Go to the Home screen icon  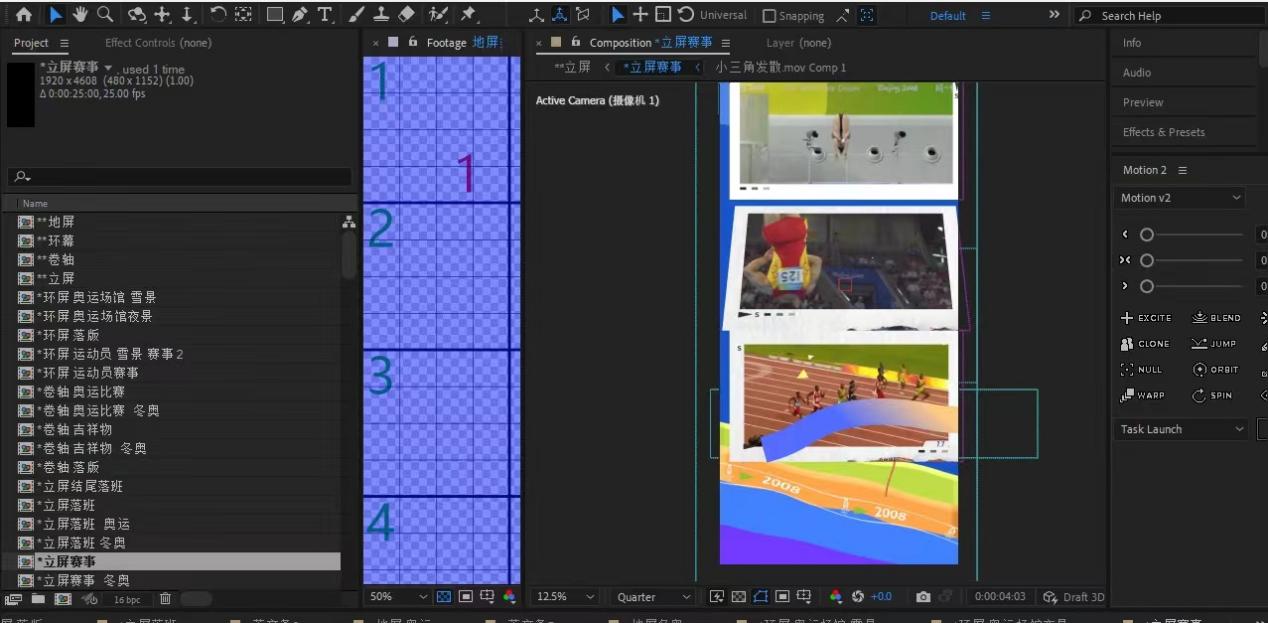tap(24, 15)
